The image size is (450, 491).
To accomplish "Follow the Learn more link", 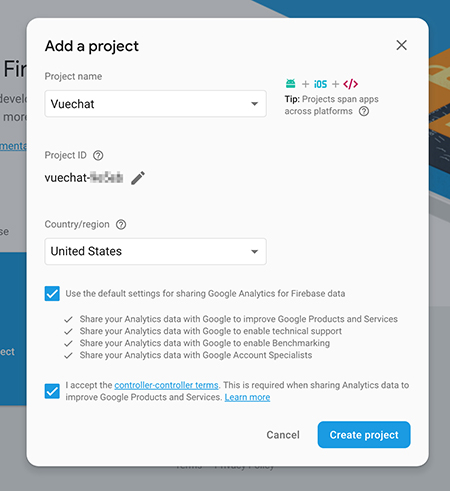I will point(247,397).
